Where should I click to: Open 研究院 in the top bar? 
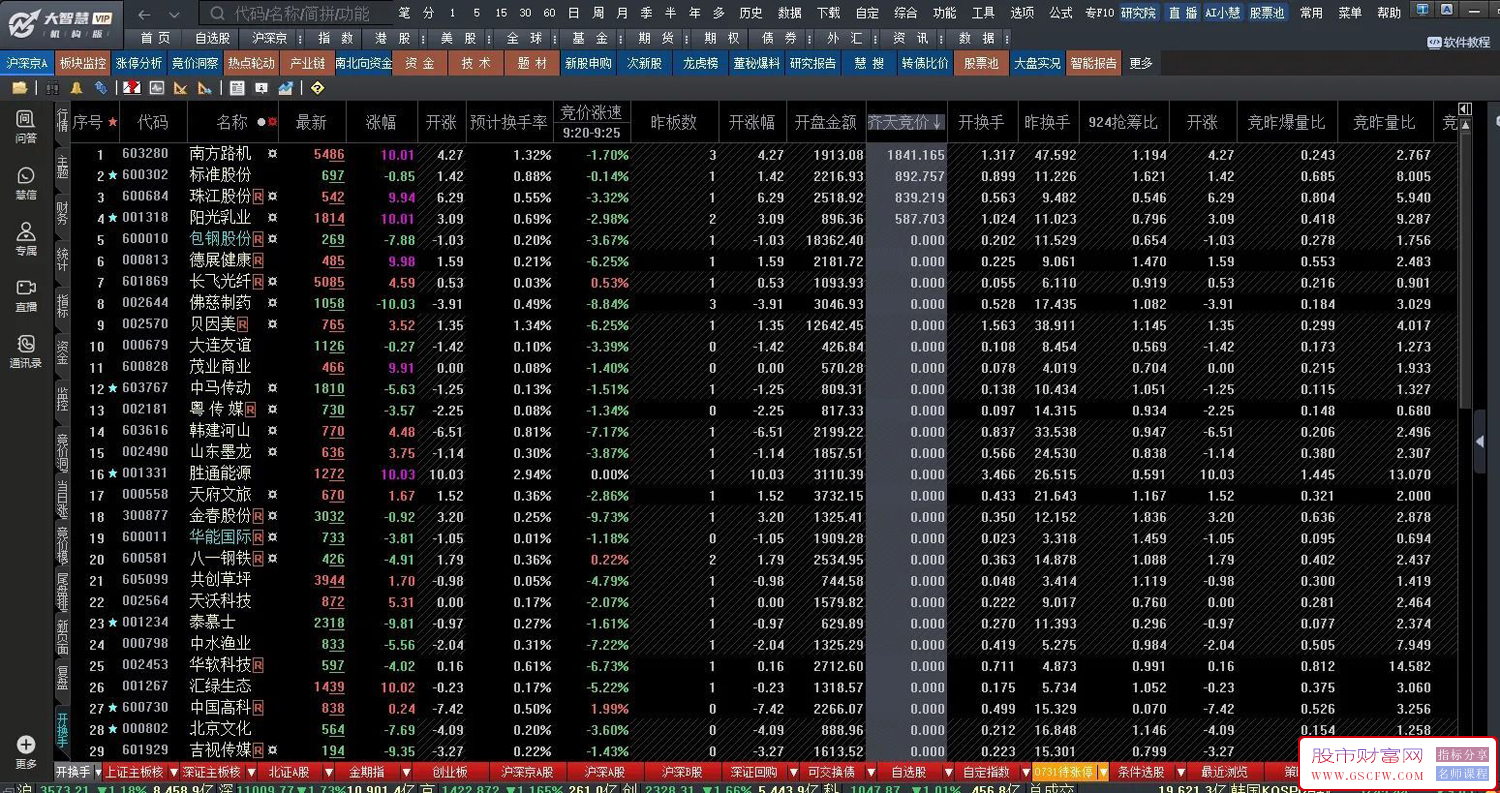[x=1138, y=13]
